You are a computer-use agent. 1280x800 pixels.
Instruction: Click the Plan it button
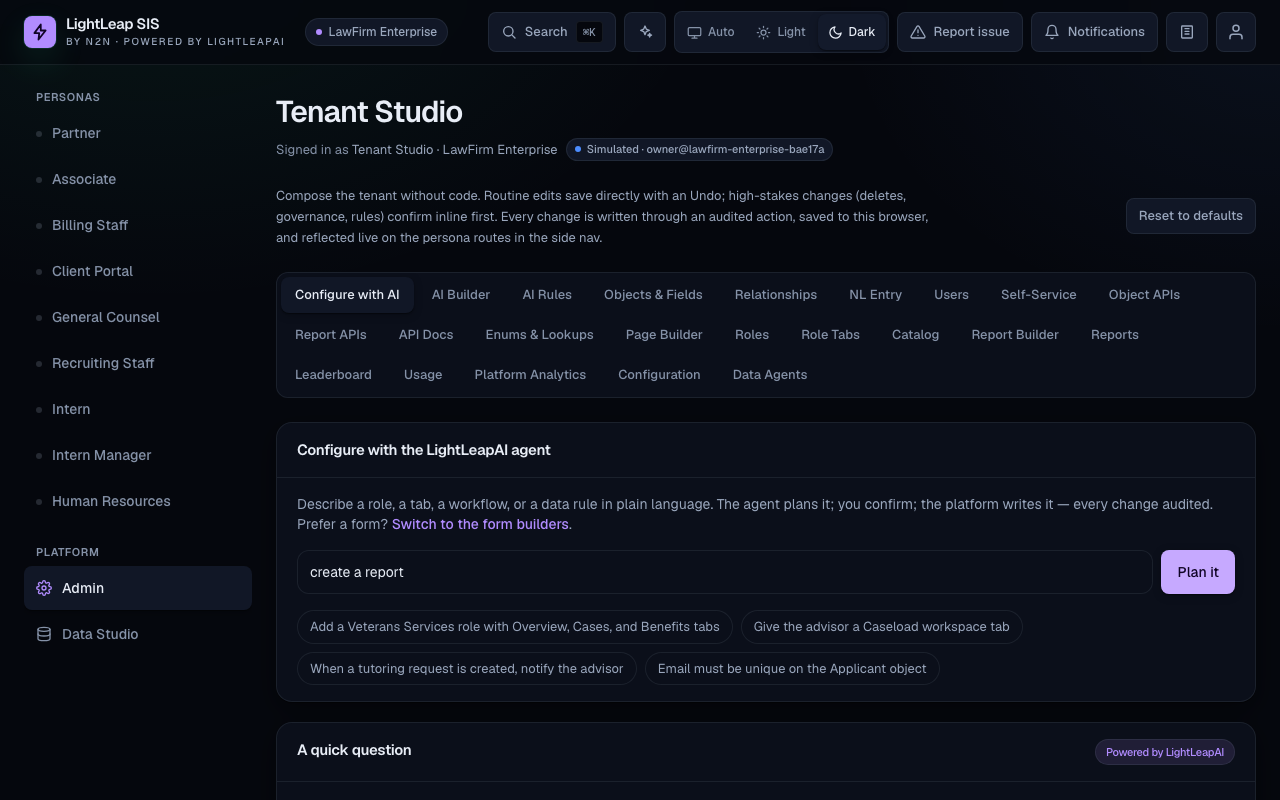point(1198,572)
